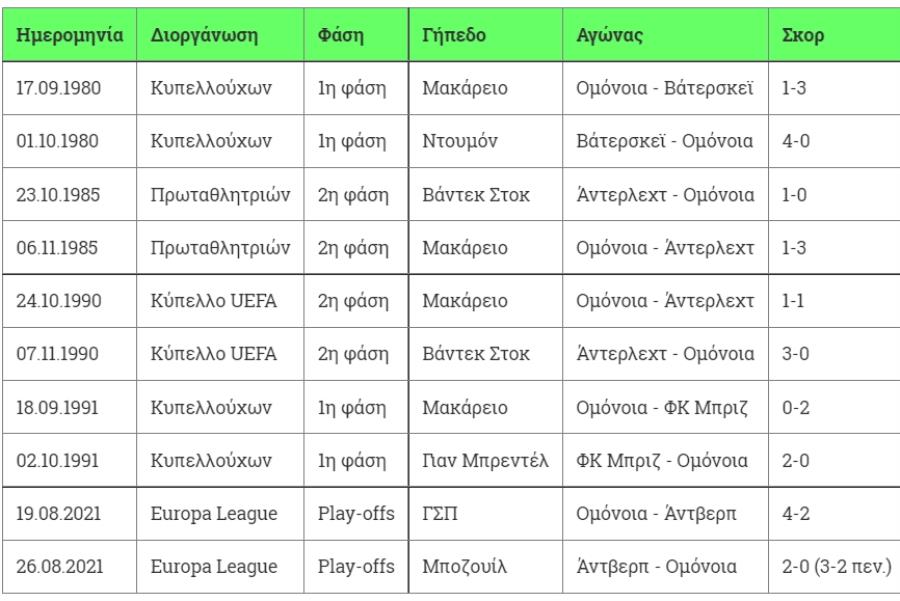Click the Αγώνας column header
Image resolution: width=900 pixels, height=601 pixels.
point(665,35)
